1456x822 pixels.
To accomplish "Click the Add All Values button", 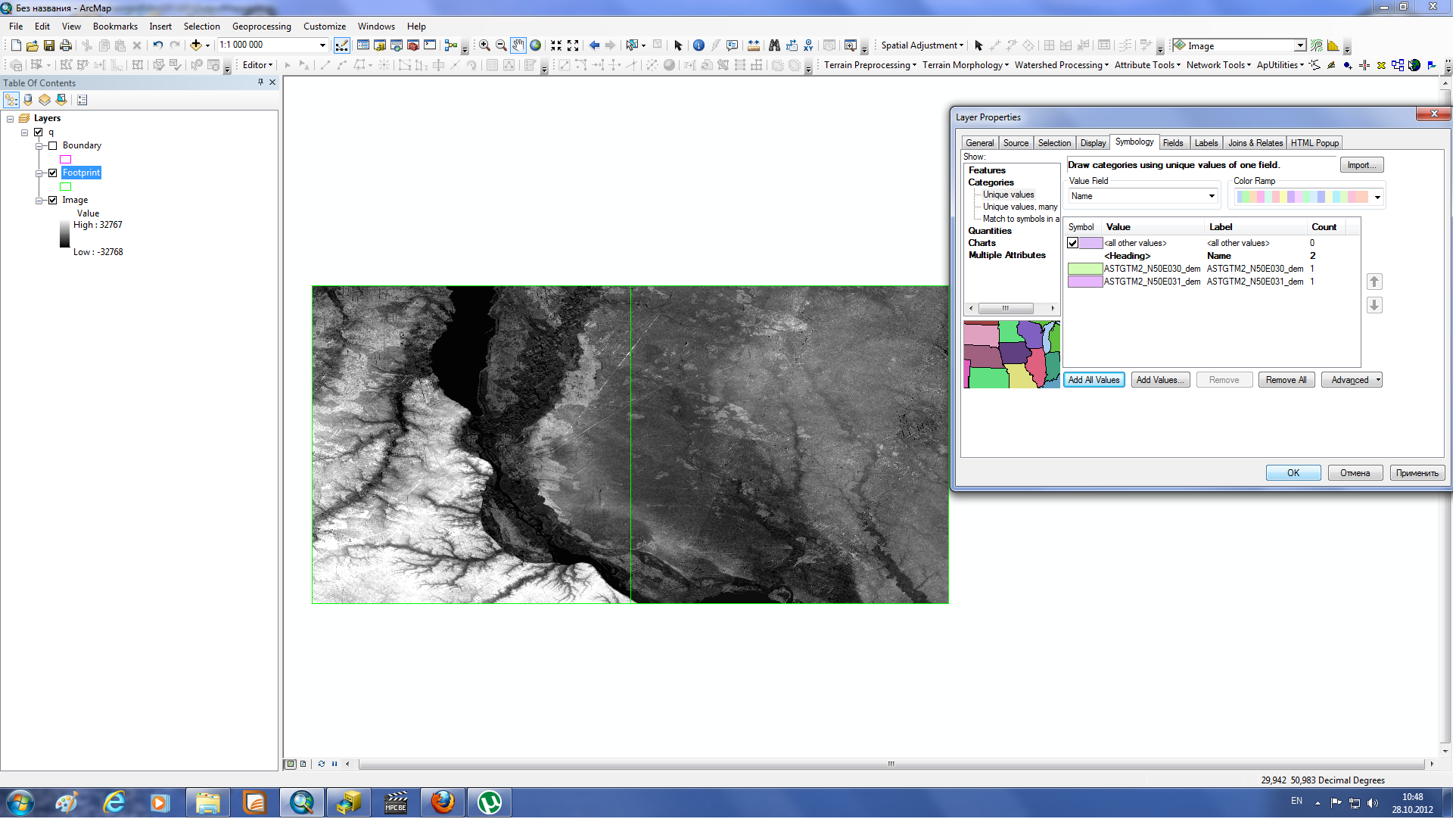I will coord(1096,381).
